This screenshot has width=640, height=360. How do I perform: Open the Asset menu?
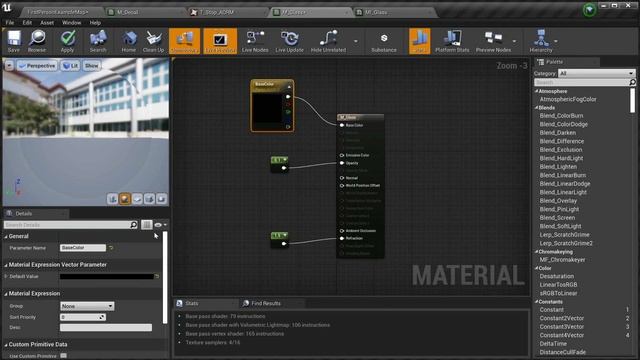(x=47, y=23)
